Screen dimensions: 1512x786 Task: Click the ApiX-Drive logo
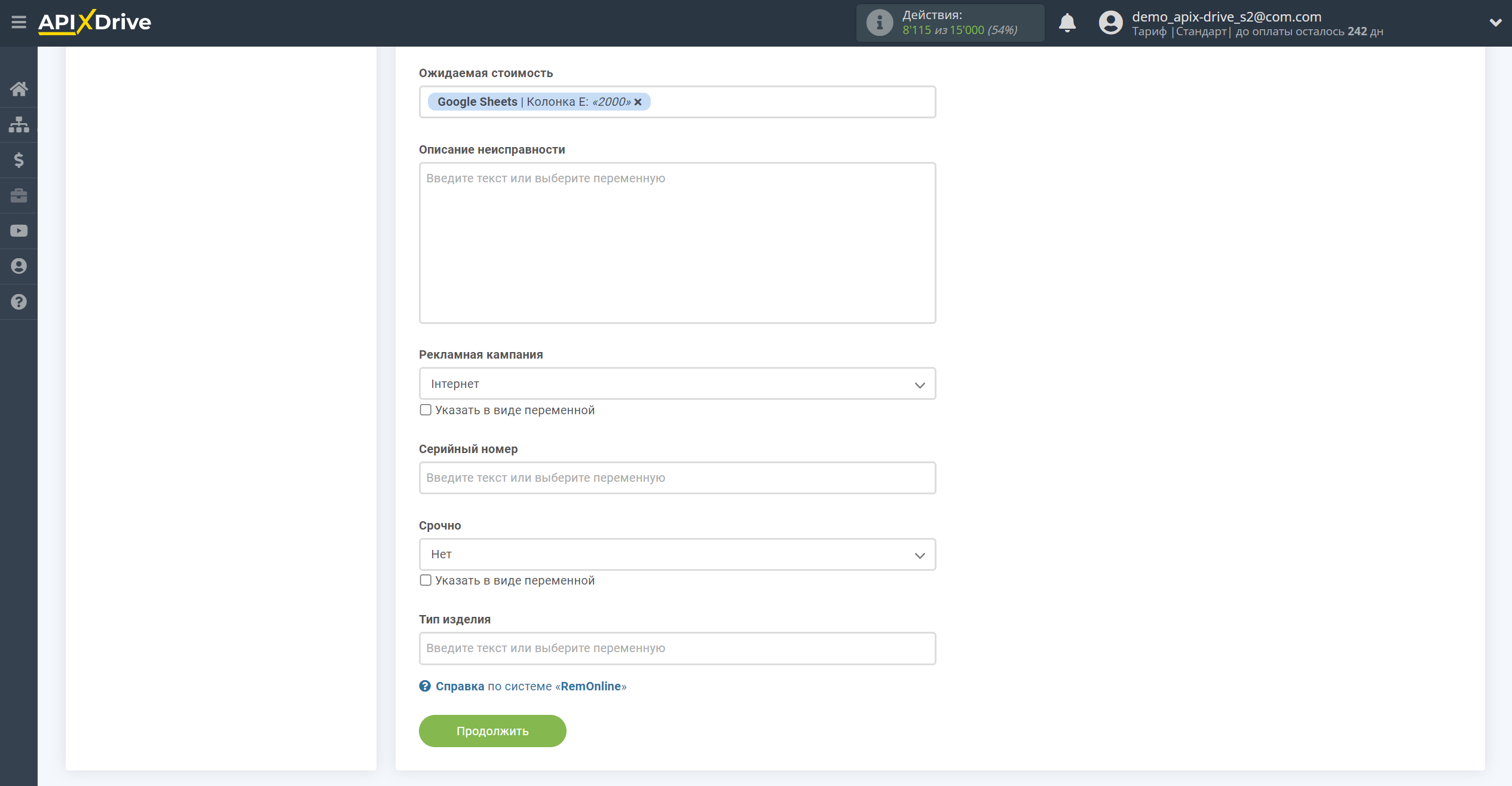click(94, 23)
